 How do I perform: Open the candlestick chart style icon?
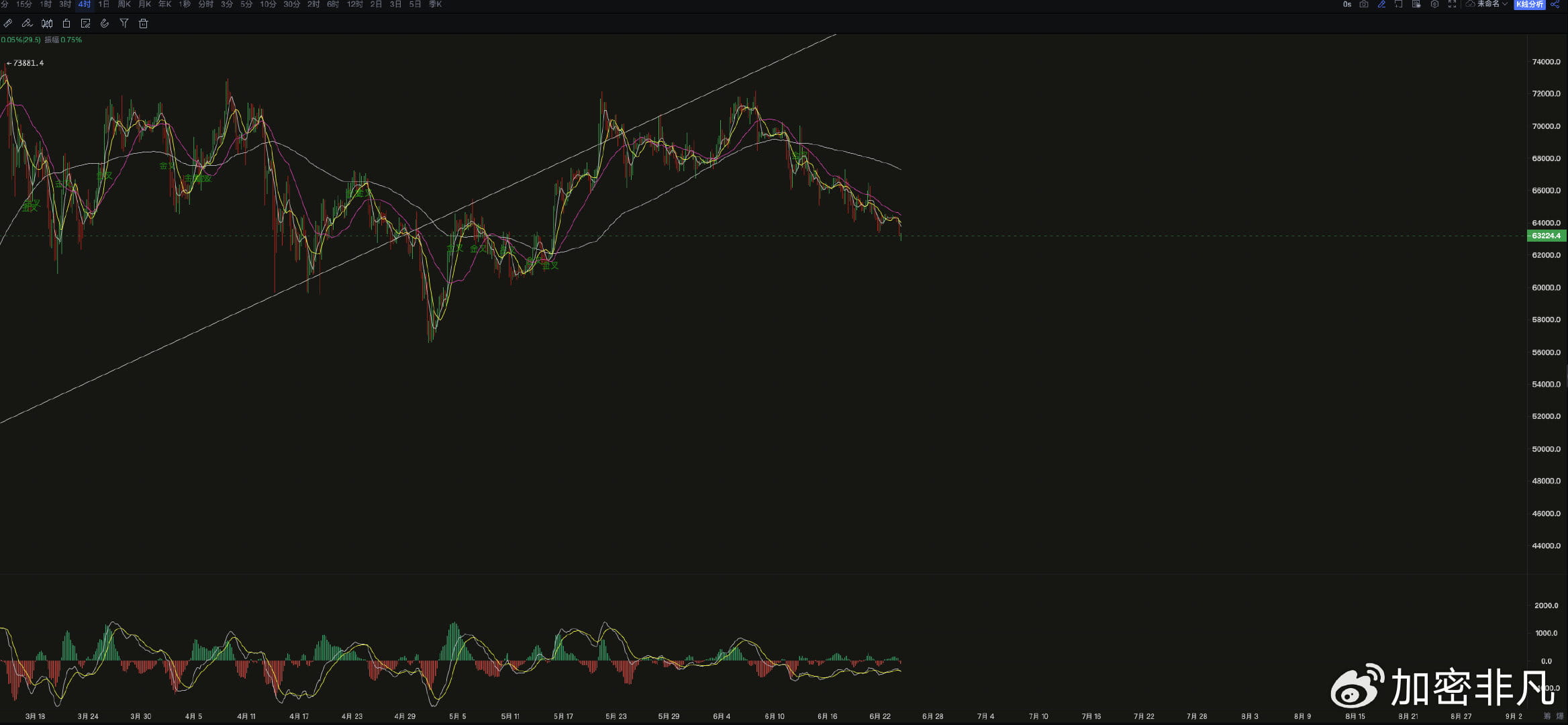[47, 23]
